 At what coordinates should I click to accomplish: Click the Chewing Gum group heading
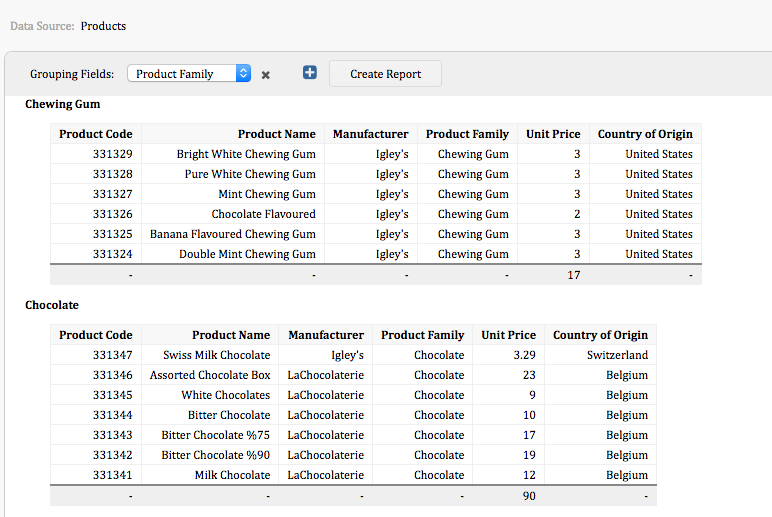(x=63, y=104)
